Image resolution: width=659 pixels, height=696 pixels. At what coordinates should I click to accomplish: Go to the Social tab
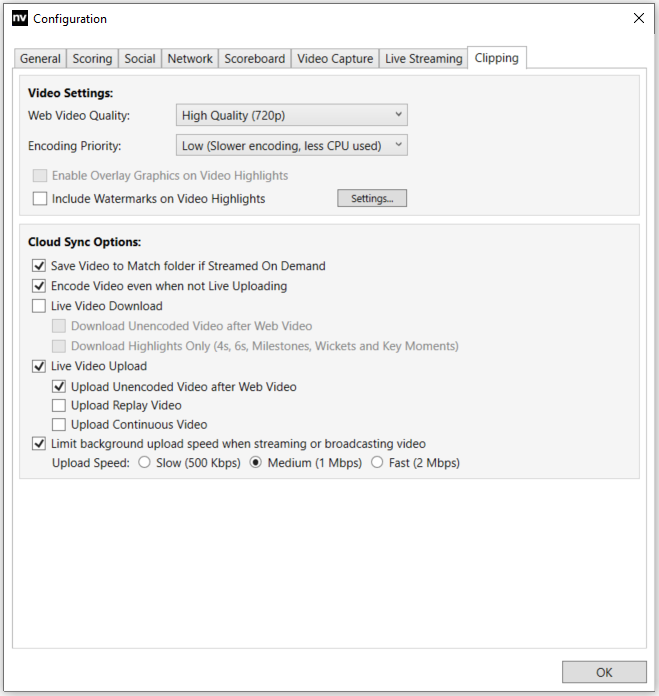pyautogui.click(x=140, y=59)
